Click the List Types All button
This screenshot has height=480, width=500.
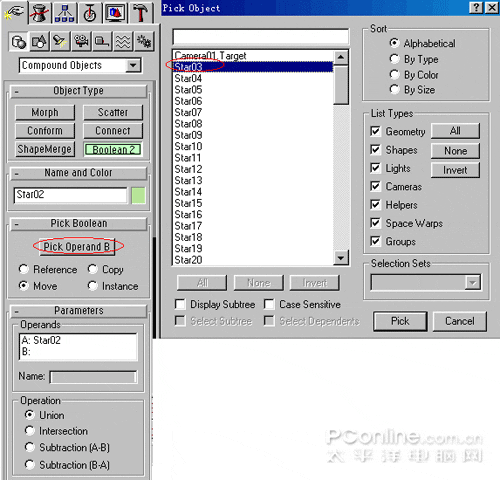(x=455, y=131)
